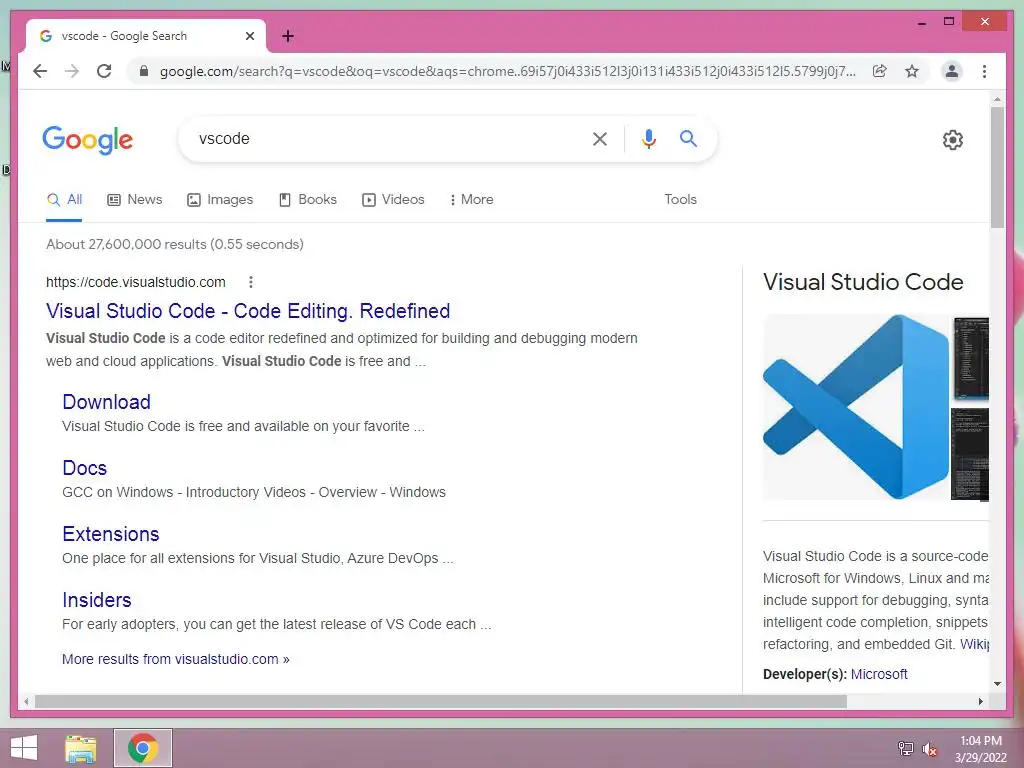The height and width of the screenshot is (768, 1024).
Task: Switch to the Images tab
Action: coord(220,199)
